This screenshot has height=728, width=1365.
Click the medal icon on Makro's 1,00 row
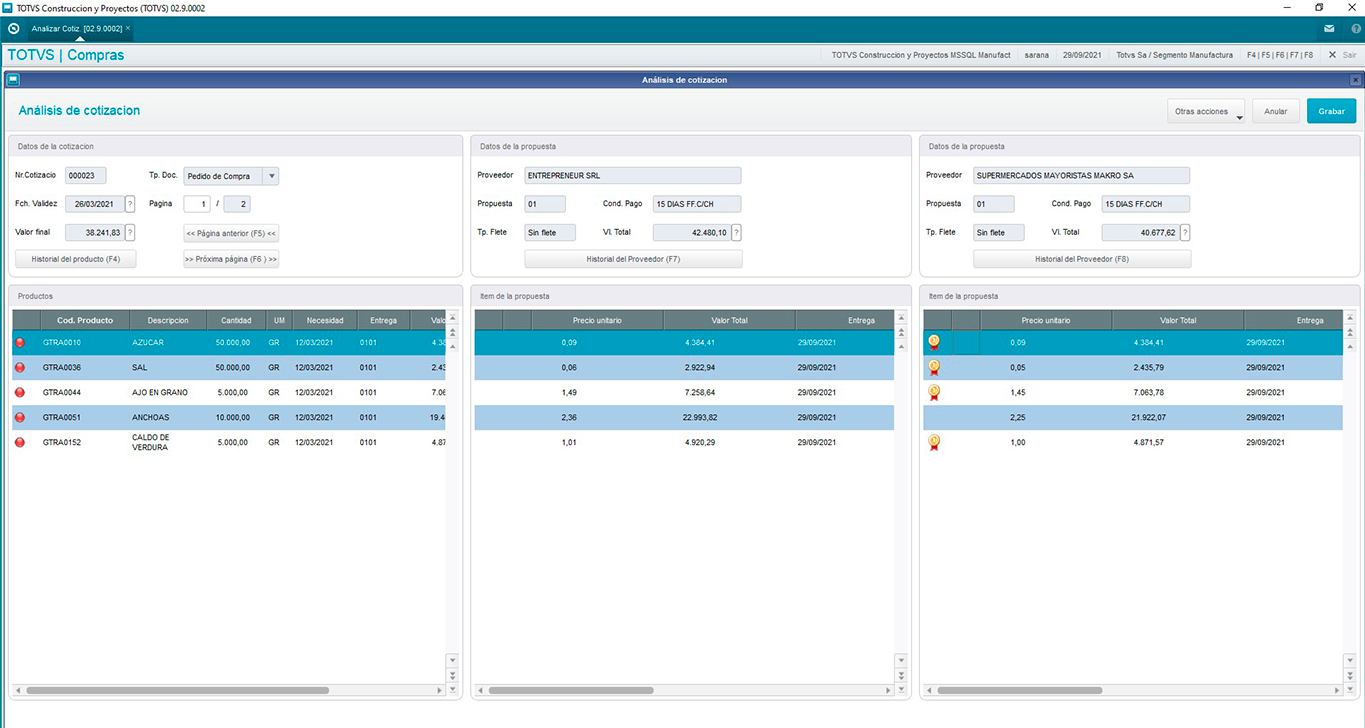point(934,442)
